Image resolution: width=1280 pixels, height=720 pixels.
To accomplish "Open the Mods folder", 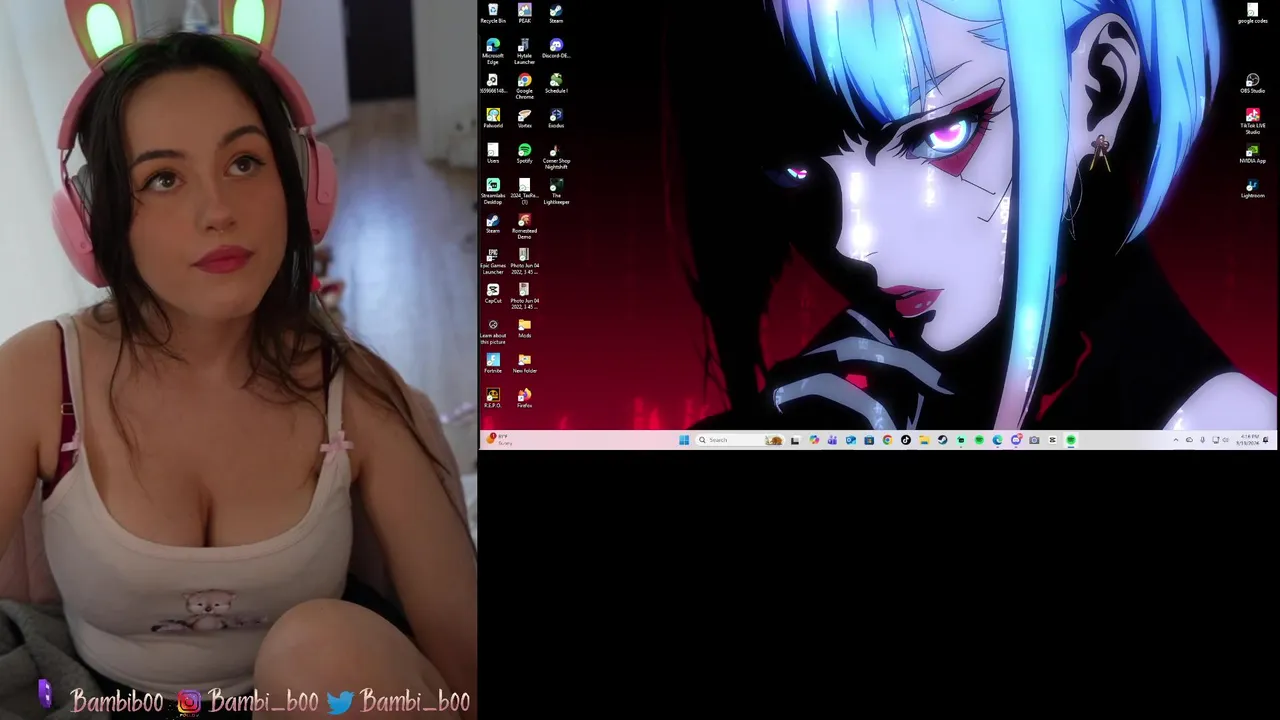I will point(524,328).
